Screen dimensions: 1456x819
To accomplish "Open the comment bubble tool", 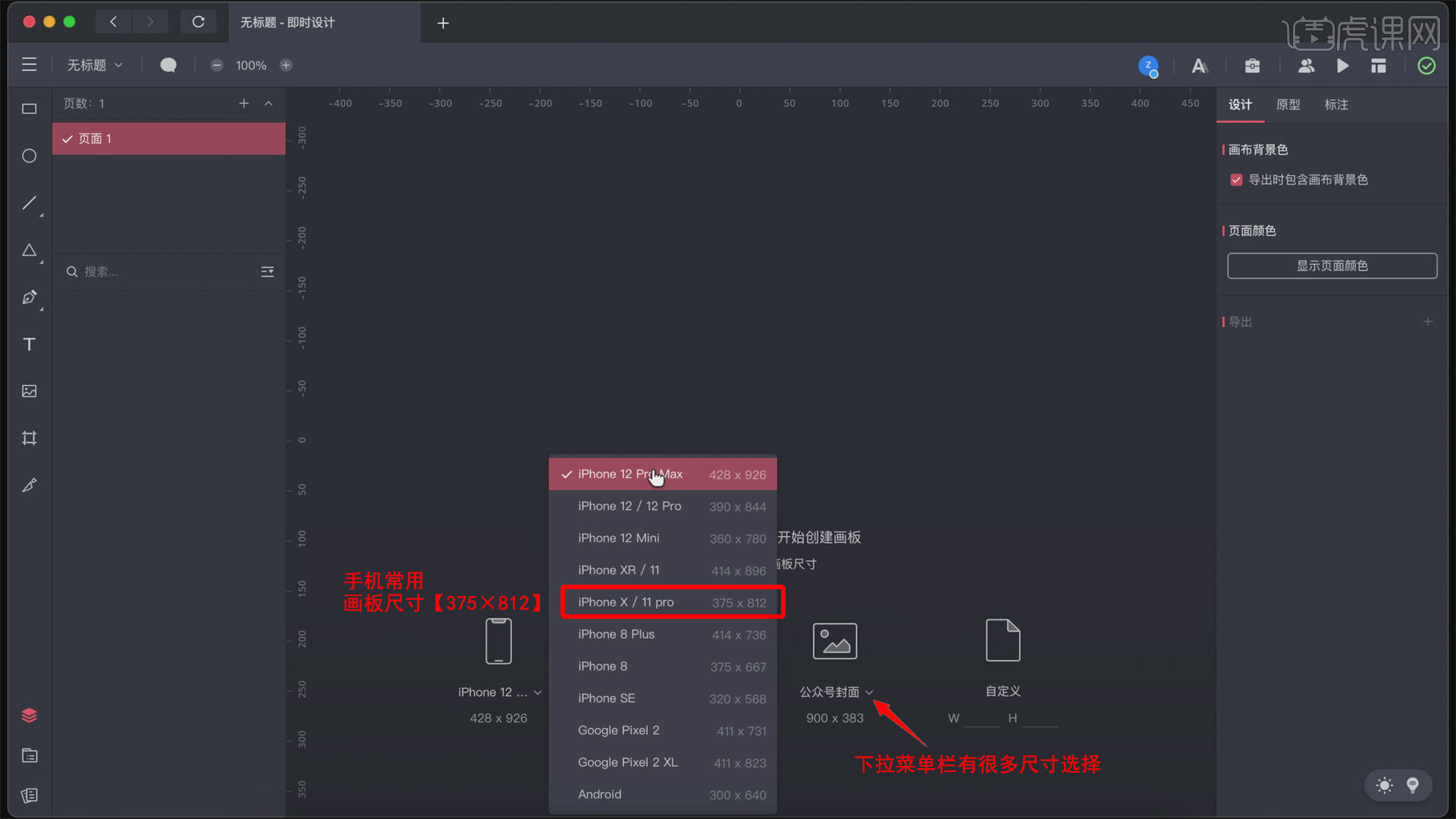I will click(x=168, y=65).
